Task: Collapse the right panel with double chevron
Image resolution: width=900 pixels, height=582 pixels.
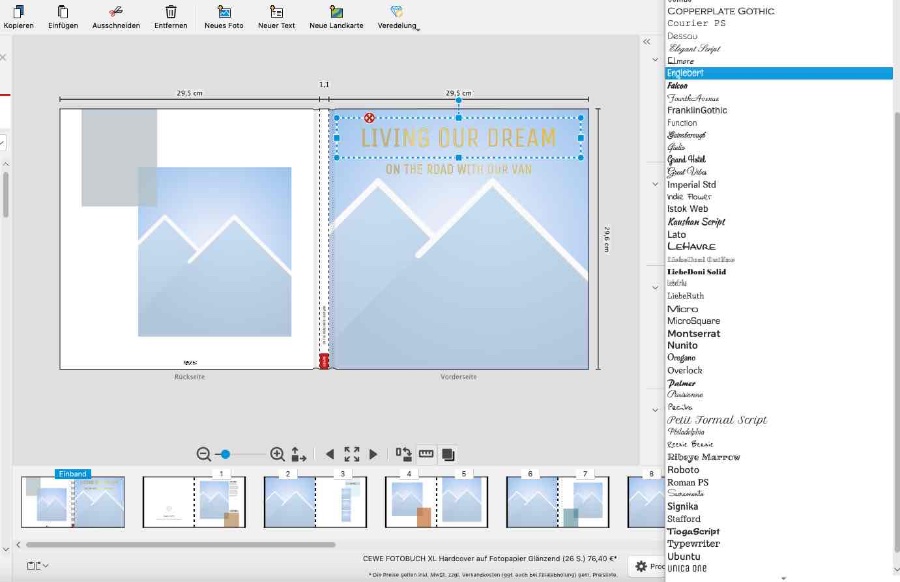Action: click(x=646, y=42)
